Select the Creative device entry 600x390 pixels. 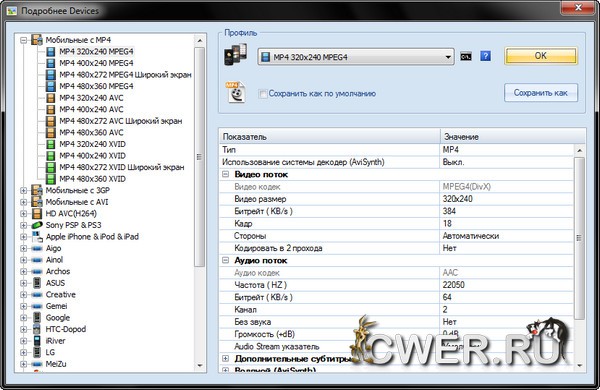click(60, 294)
